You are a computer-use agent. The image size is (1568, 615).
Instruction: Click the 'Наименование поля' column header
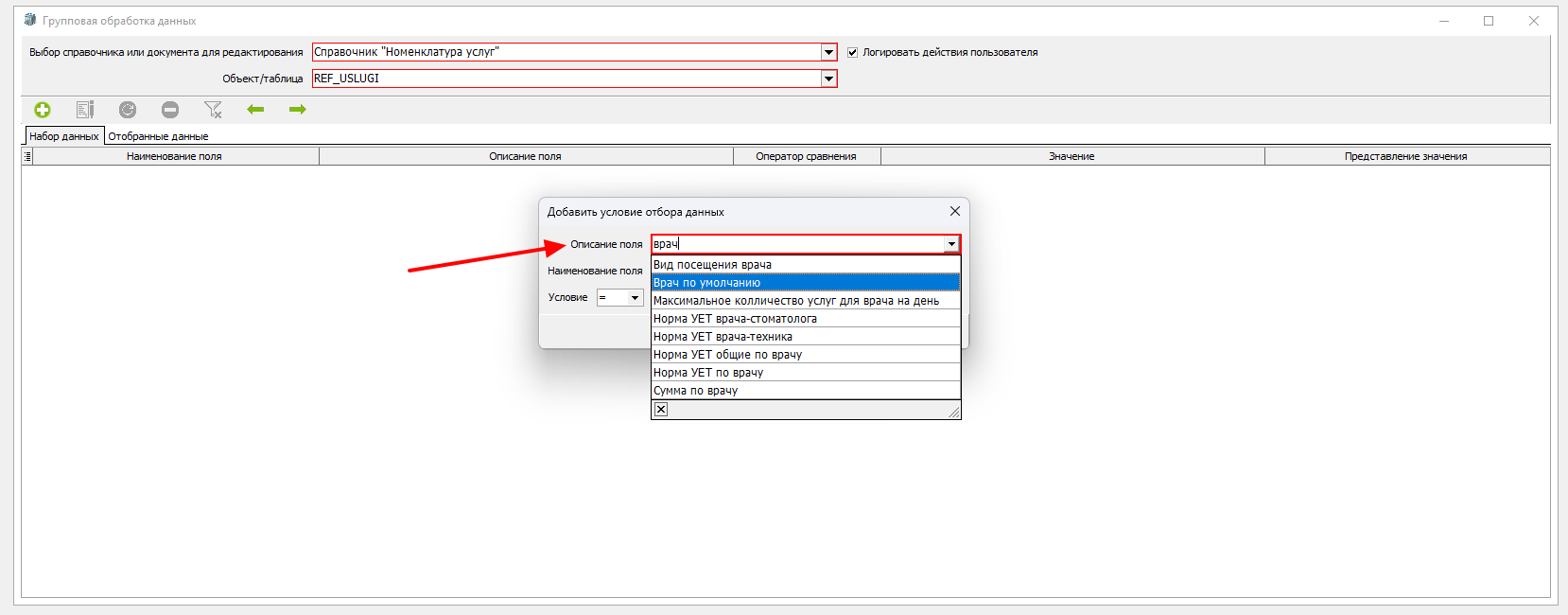tap(176, 156)
